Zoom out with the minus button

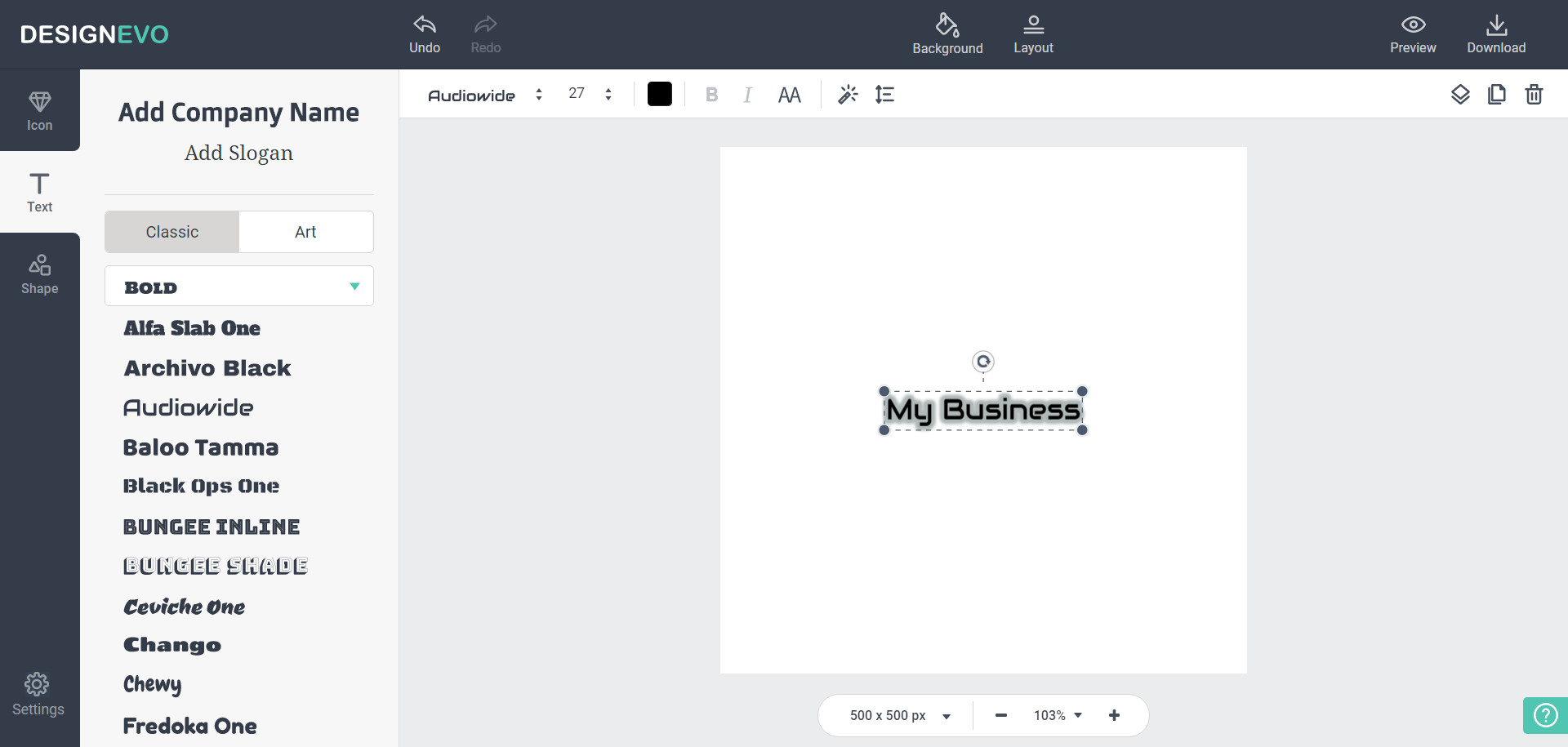tap(1001, 715)
